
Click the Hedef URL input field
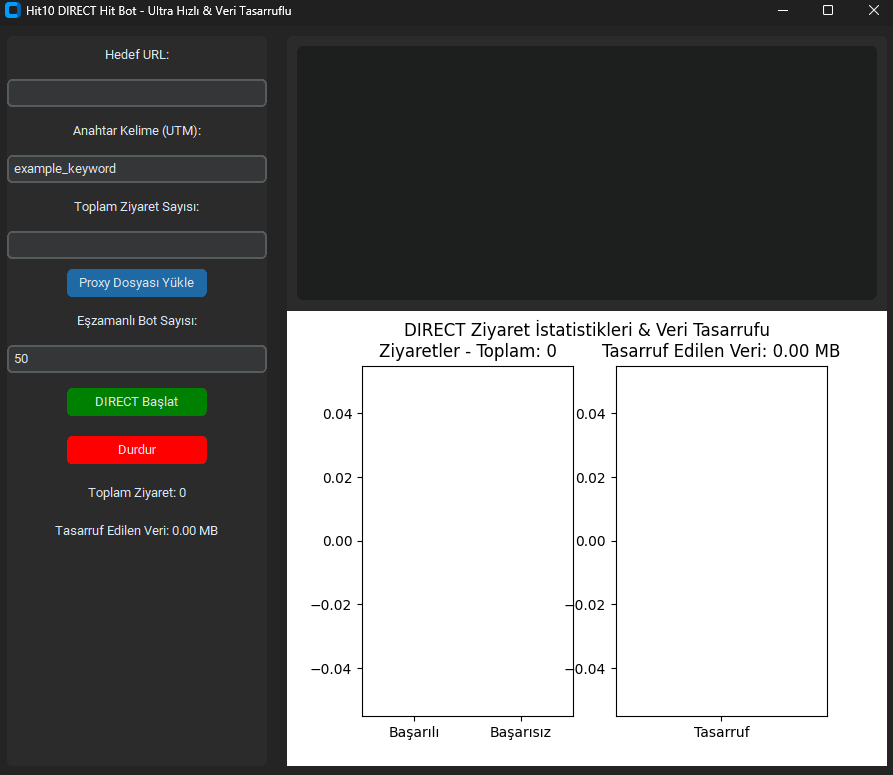click(137, 93)
